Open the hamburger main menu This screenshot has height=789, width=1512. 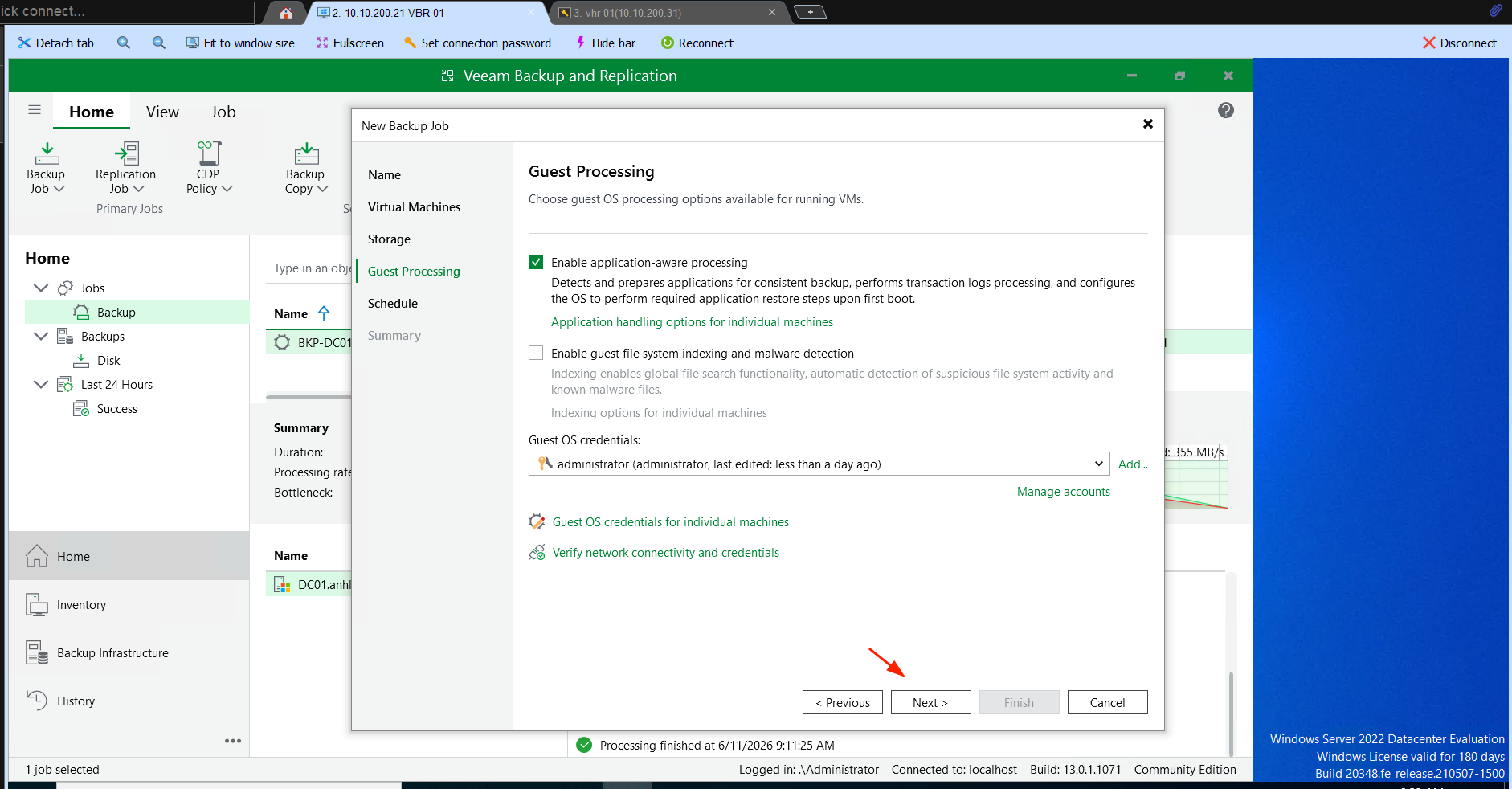pyautogui.click(x=35, y=110)
